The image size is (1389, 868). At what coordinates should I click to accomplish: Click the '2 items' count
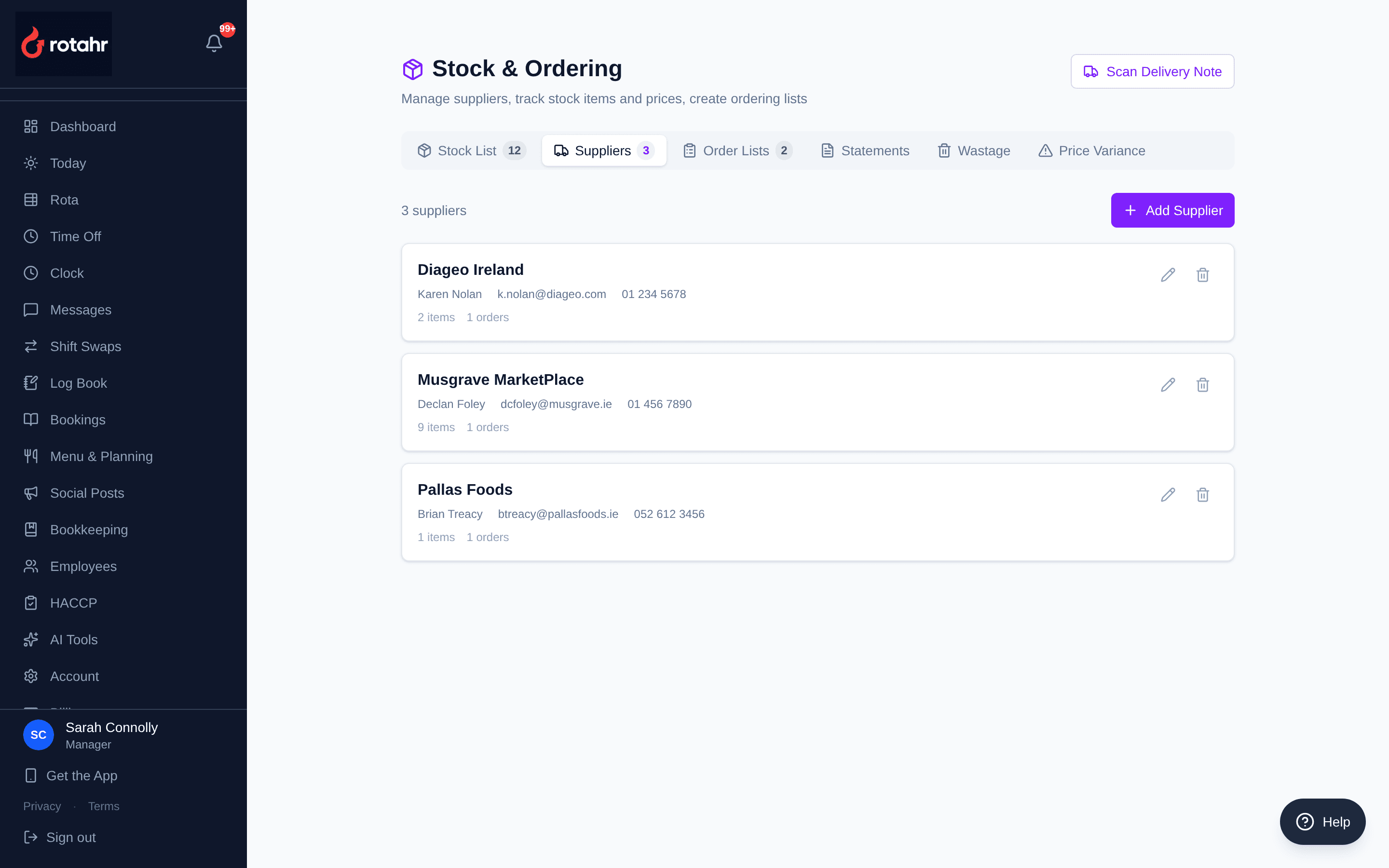point(436,317)
